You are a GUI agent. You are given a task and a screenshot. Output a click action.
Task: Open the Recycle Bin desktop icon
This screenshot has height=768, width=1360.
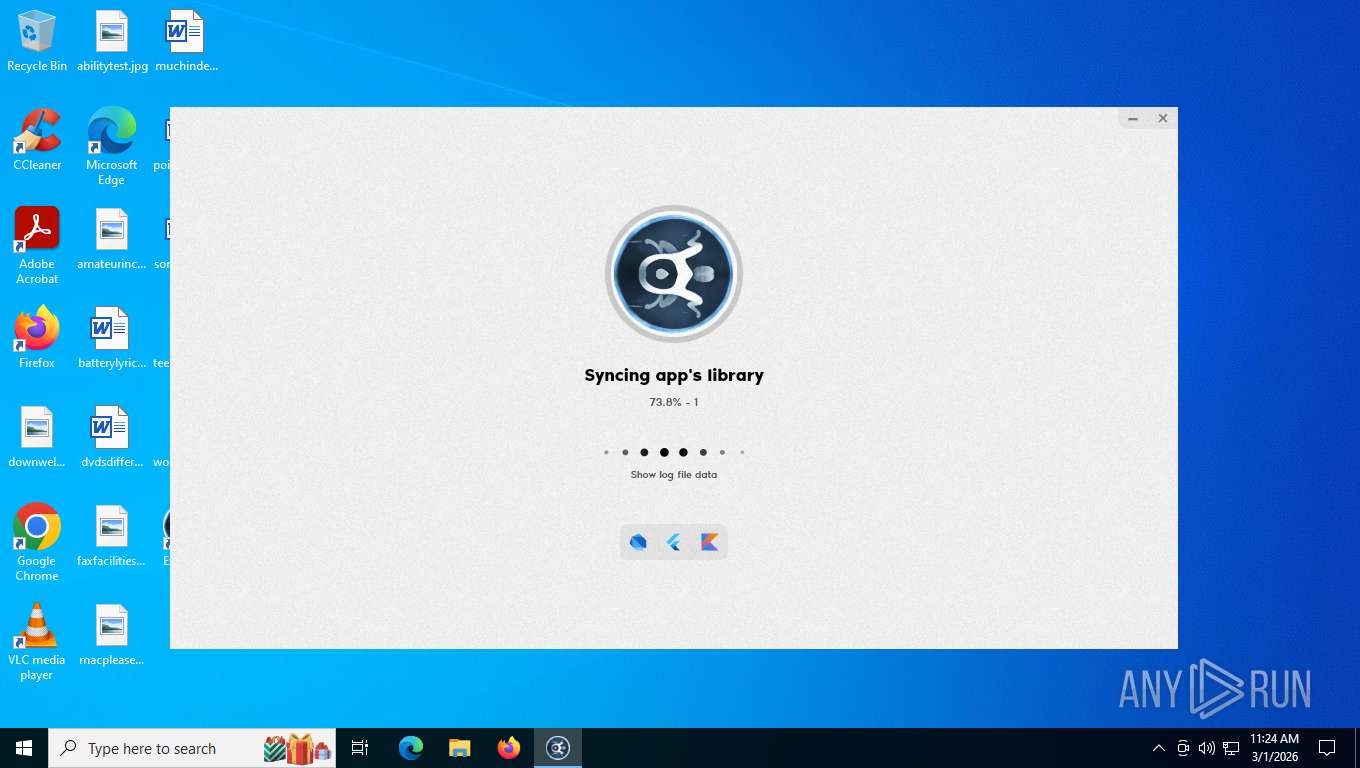[x=37, y=41]
